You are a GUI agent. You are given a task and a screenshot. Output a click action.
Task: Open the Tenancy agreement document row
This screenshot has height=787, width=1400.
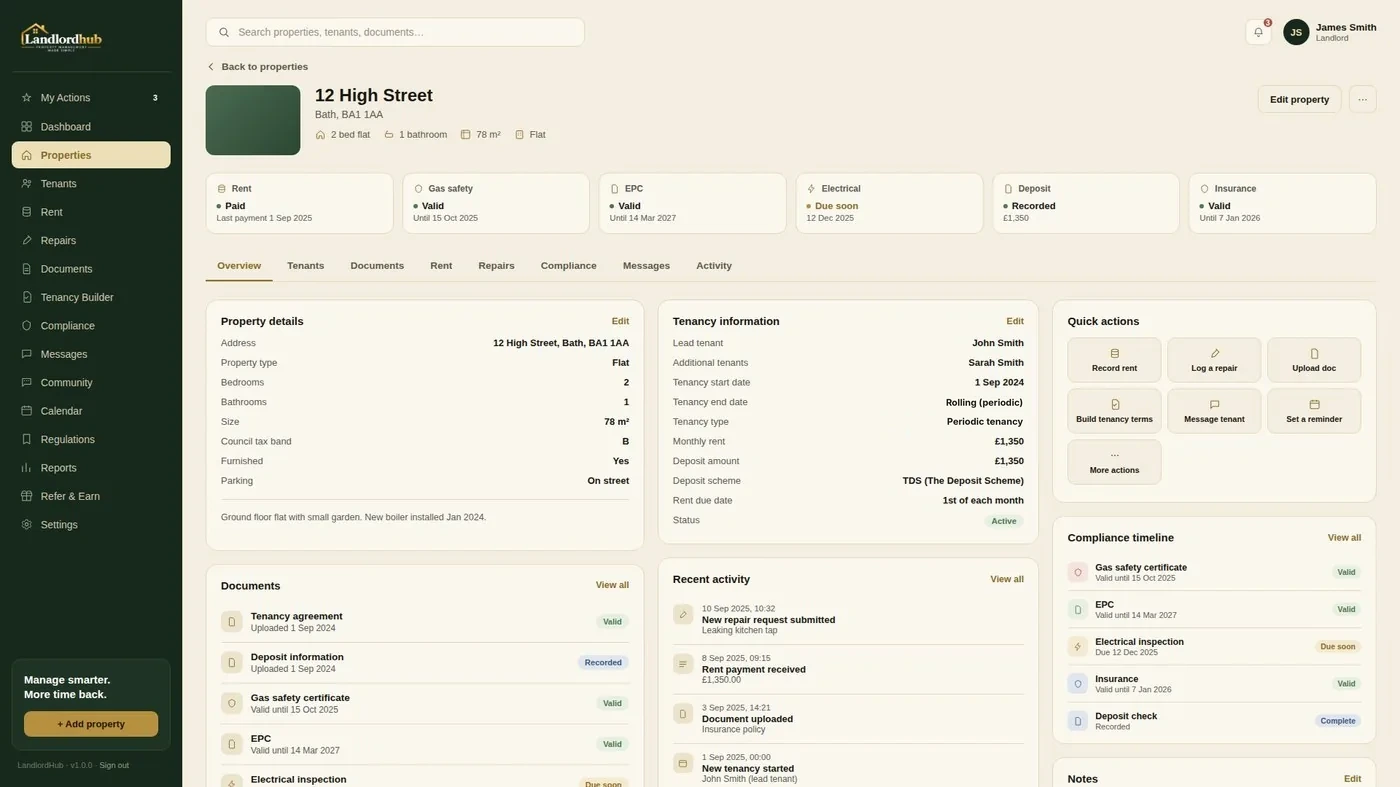click(425, 622)
